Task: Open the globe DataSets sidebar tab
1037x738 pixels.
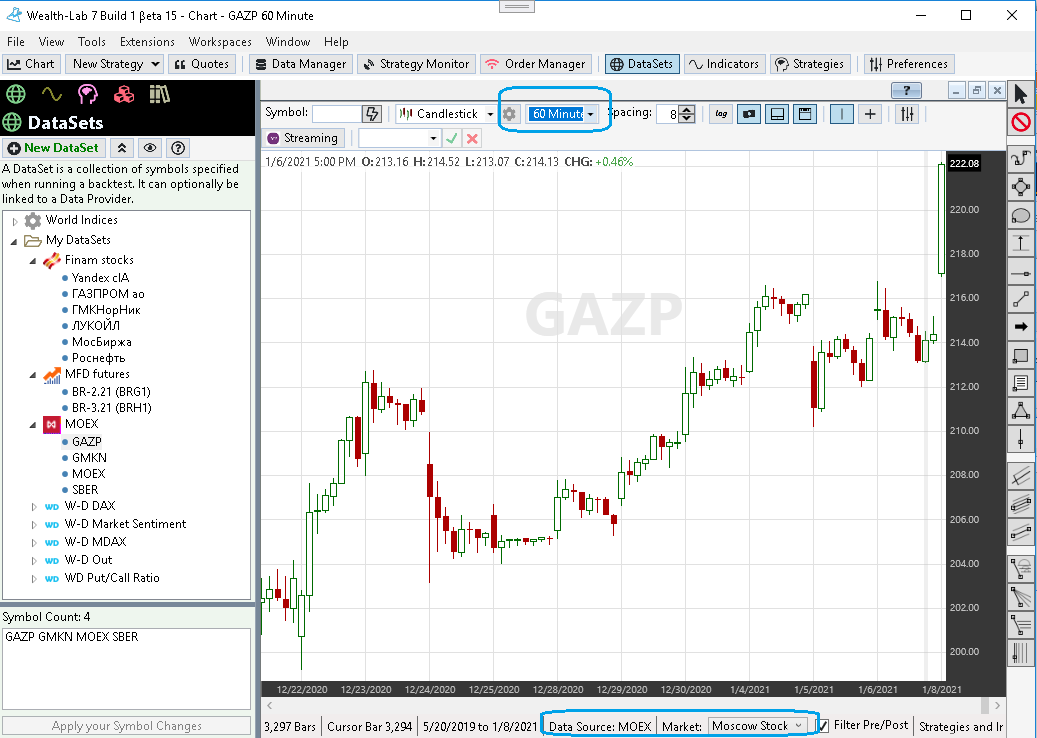Action: (x=15, y=94)
